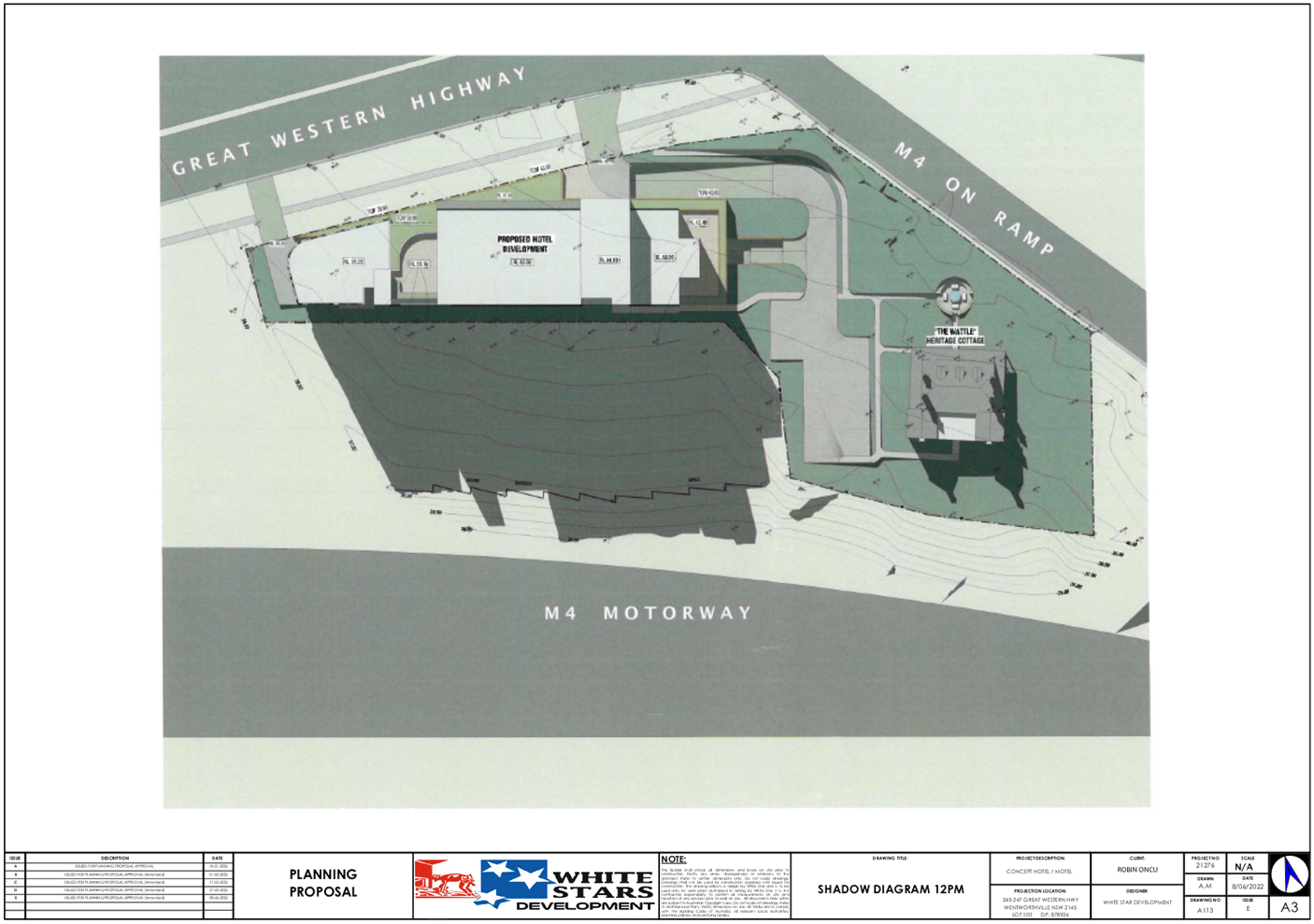Click the Great Western Highway label
This screenshot has width=1314, height=924.
[349, 121]
